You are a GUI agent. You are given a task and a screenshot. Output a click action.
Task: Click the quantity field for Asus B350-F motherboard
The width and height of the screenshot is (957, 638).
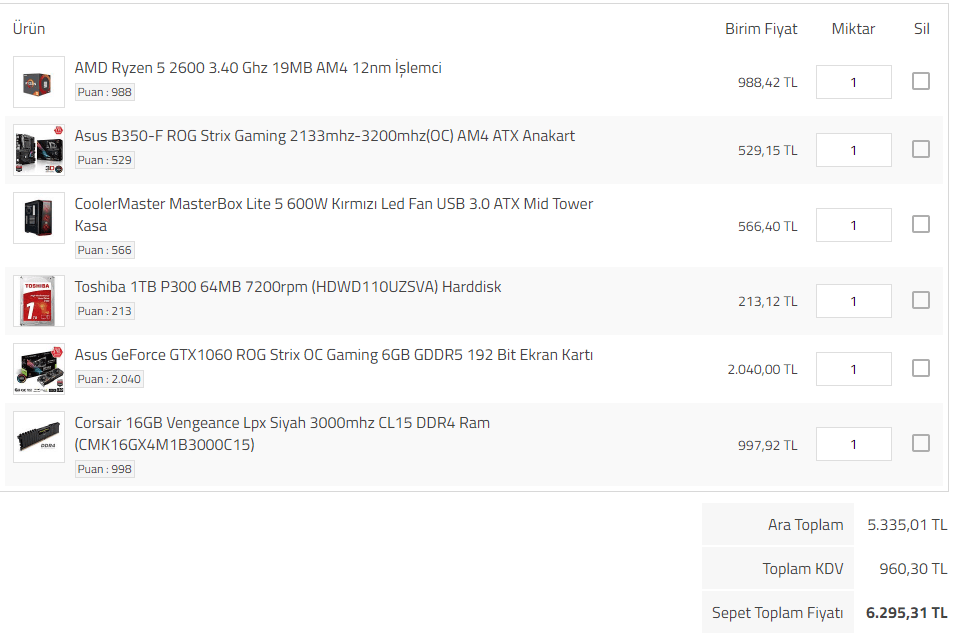coord(853,150)
